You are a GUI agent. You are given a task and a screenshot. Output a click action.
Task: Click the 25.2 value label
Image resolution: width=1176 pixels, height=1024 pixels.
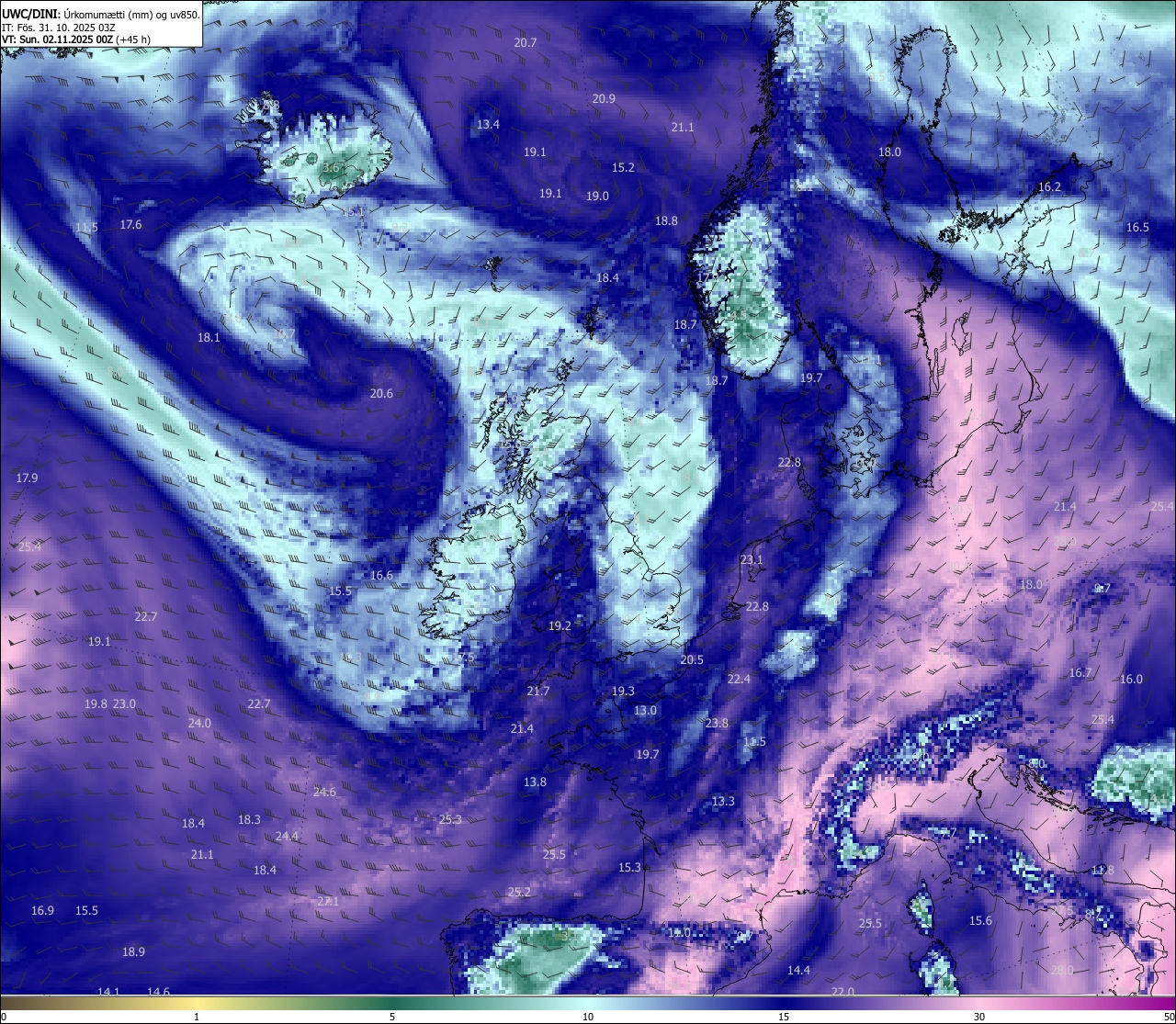click(x=519, y=893)
